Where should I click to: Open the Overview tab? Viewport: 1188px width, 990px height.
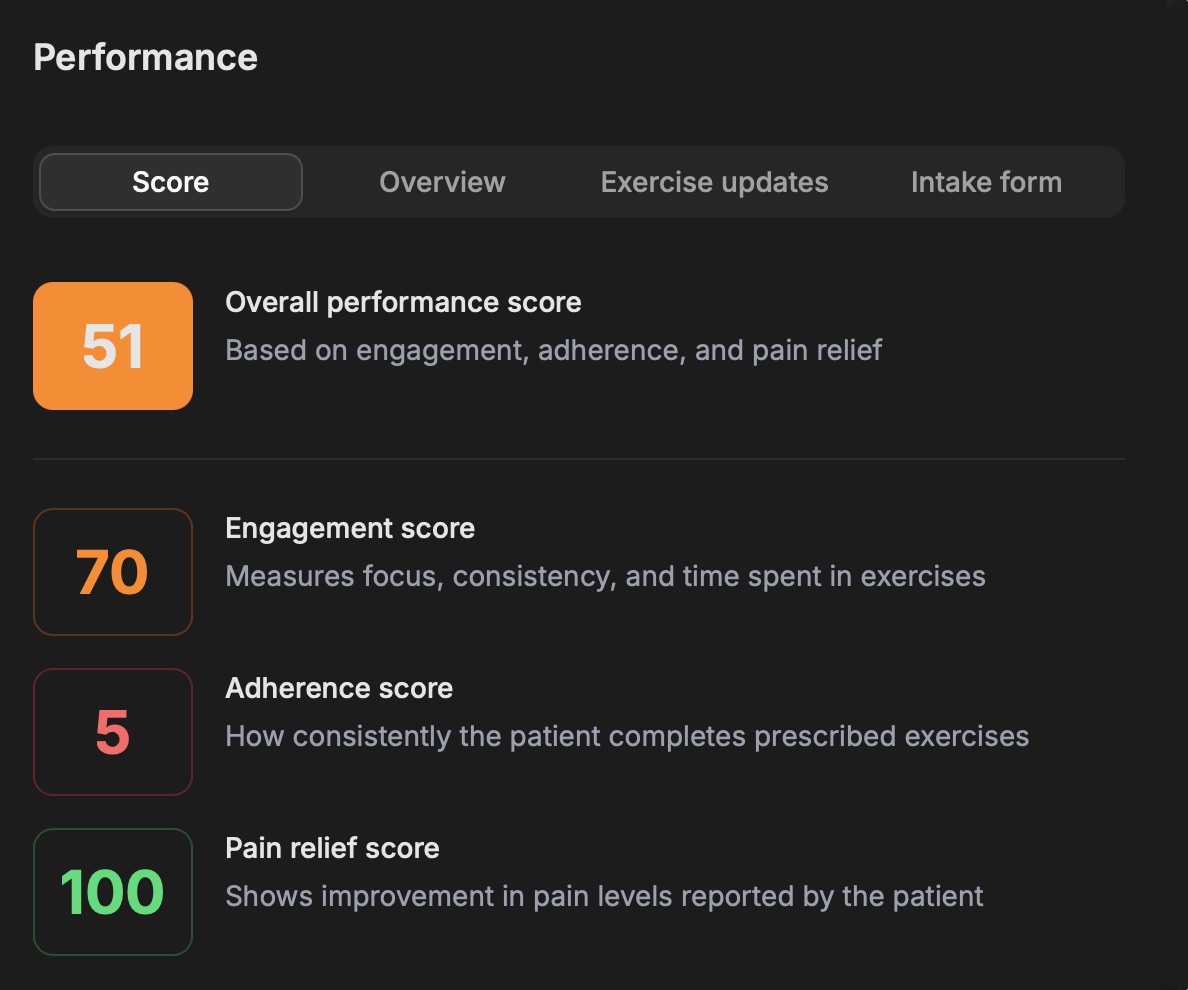(x=442, y=182)
